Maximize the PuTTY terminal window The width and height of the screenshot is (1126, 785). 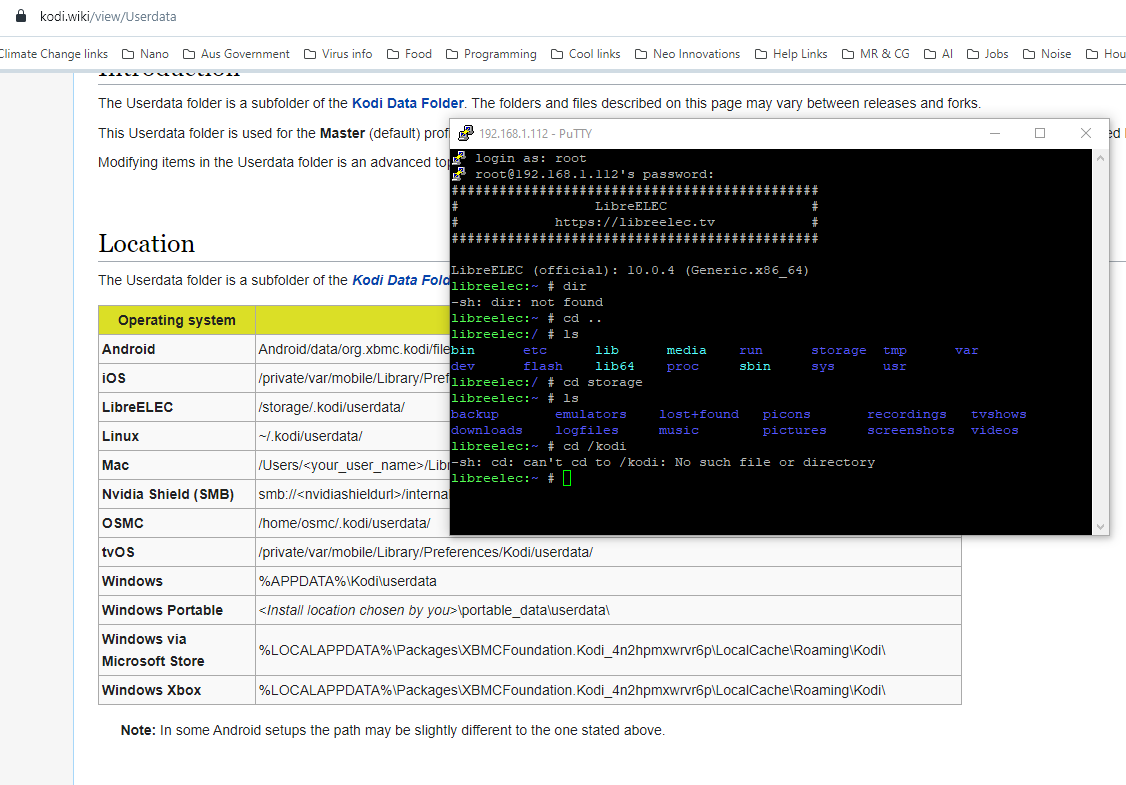click(x=1039, y=133)
